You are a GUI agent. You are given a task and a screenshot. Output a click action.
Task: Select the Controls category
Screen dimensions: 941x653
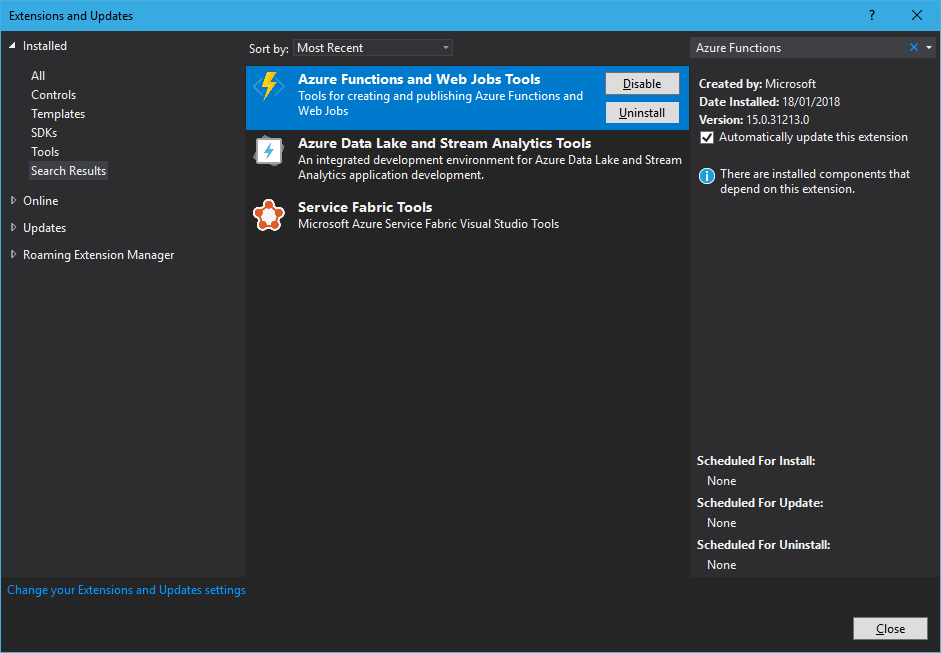point(53,94)
